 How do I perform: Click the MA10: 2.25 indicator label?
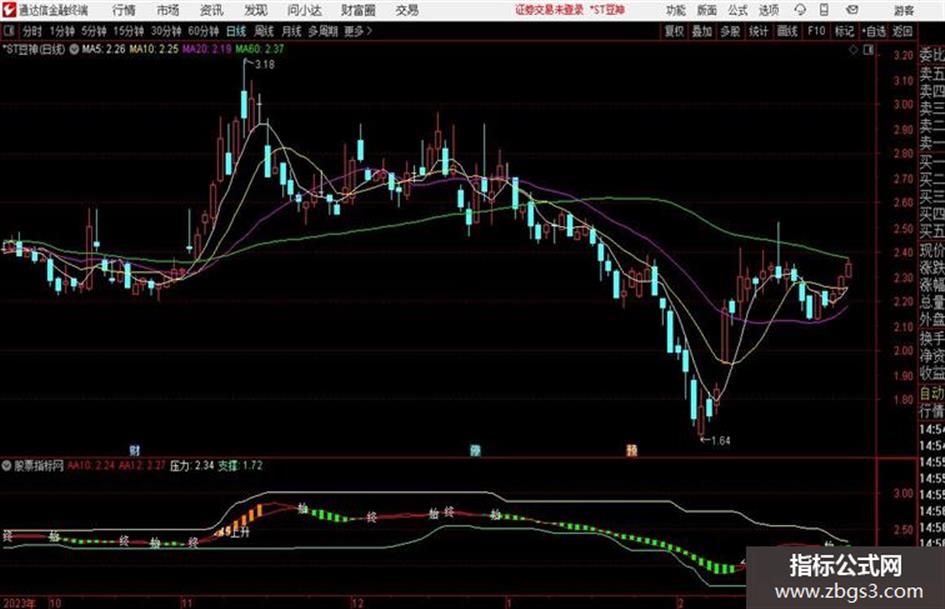(154, 49)
